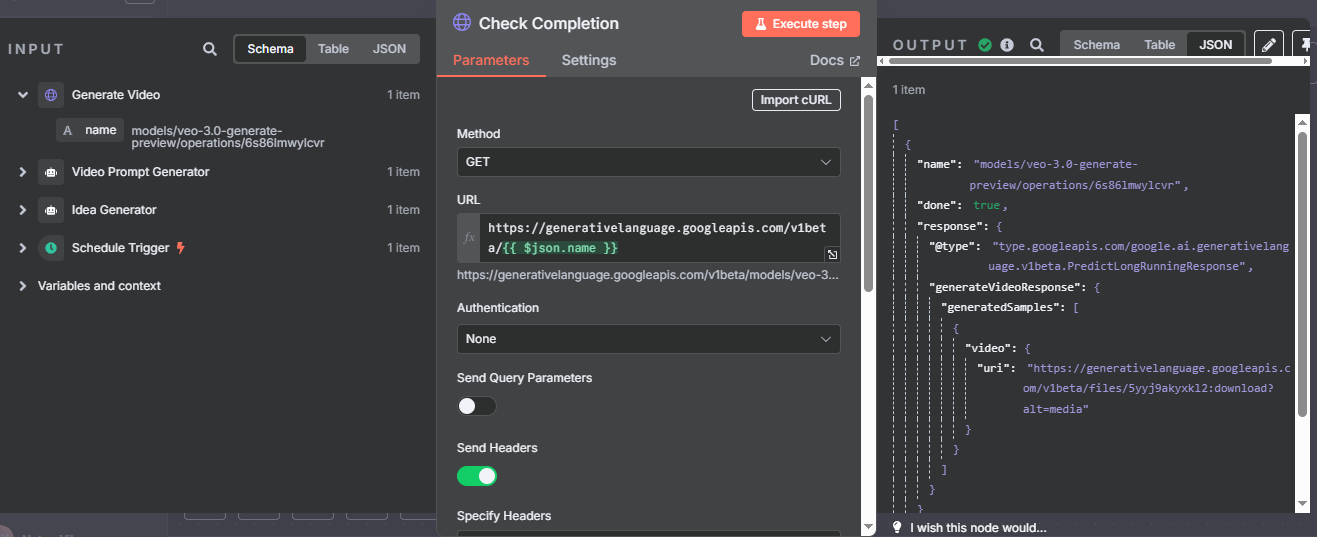
Task: Click the "video" key in JSON output
Action: pos(987,349)
